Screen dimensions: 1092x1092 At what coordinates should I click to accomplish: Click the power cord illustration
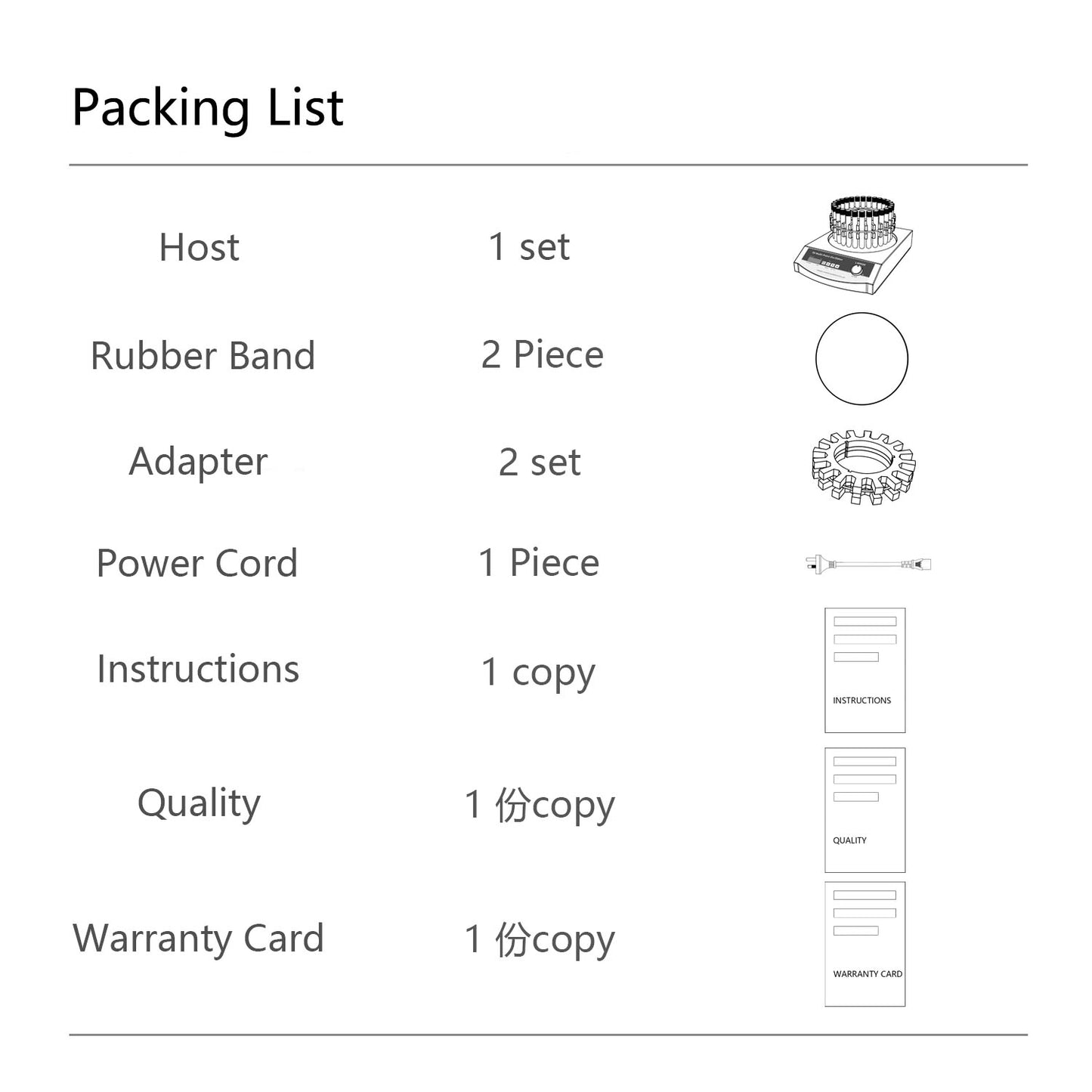[x=868, y=564]
